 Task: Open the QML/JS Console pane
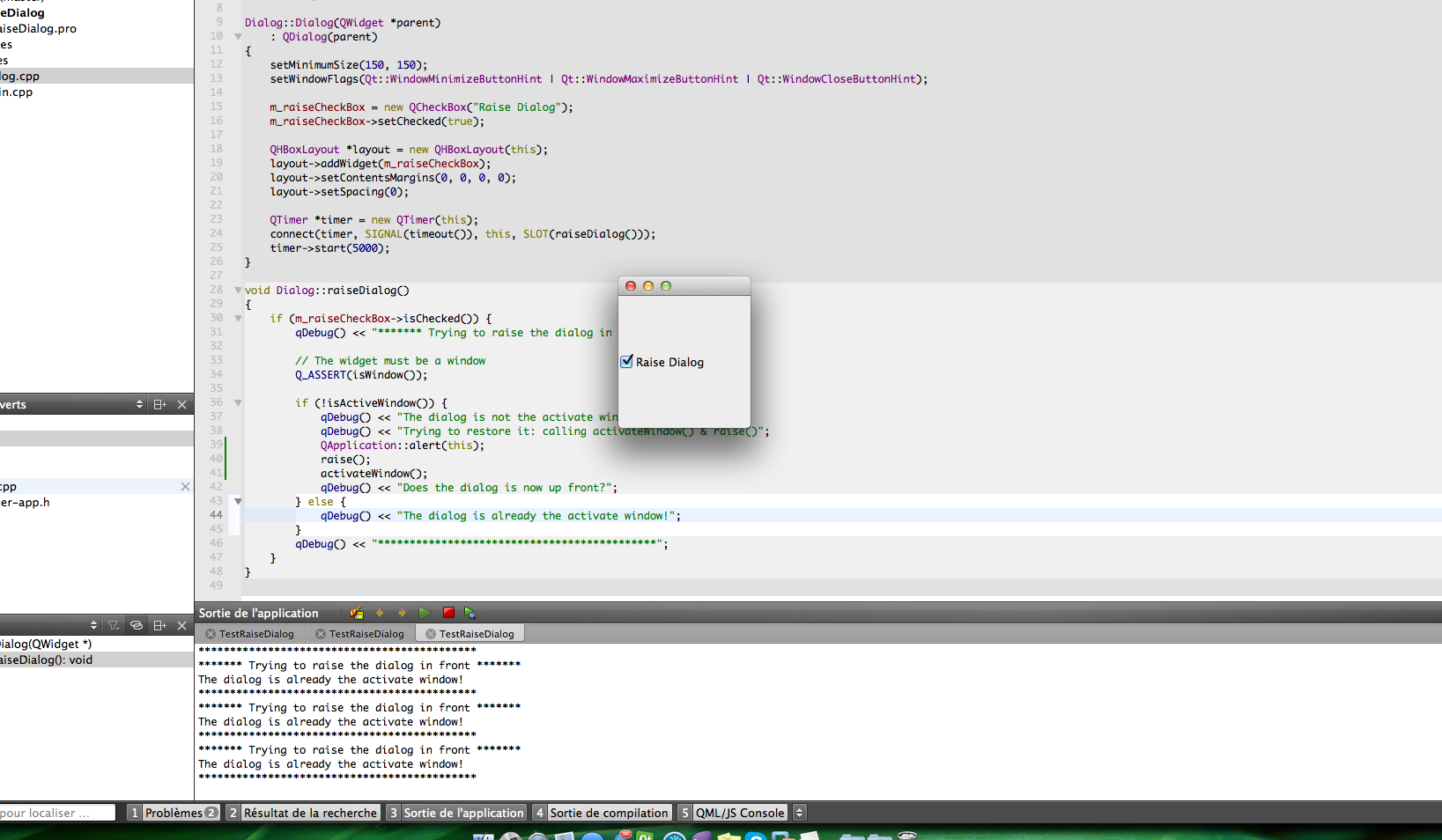tap(732, 813)
